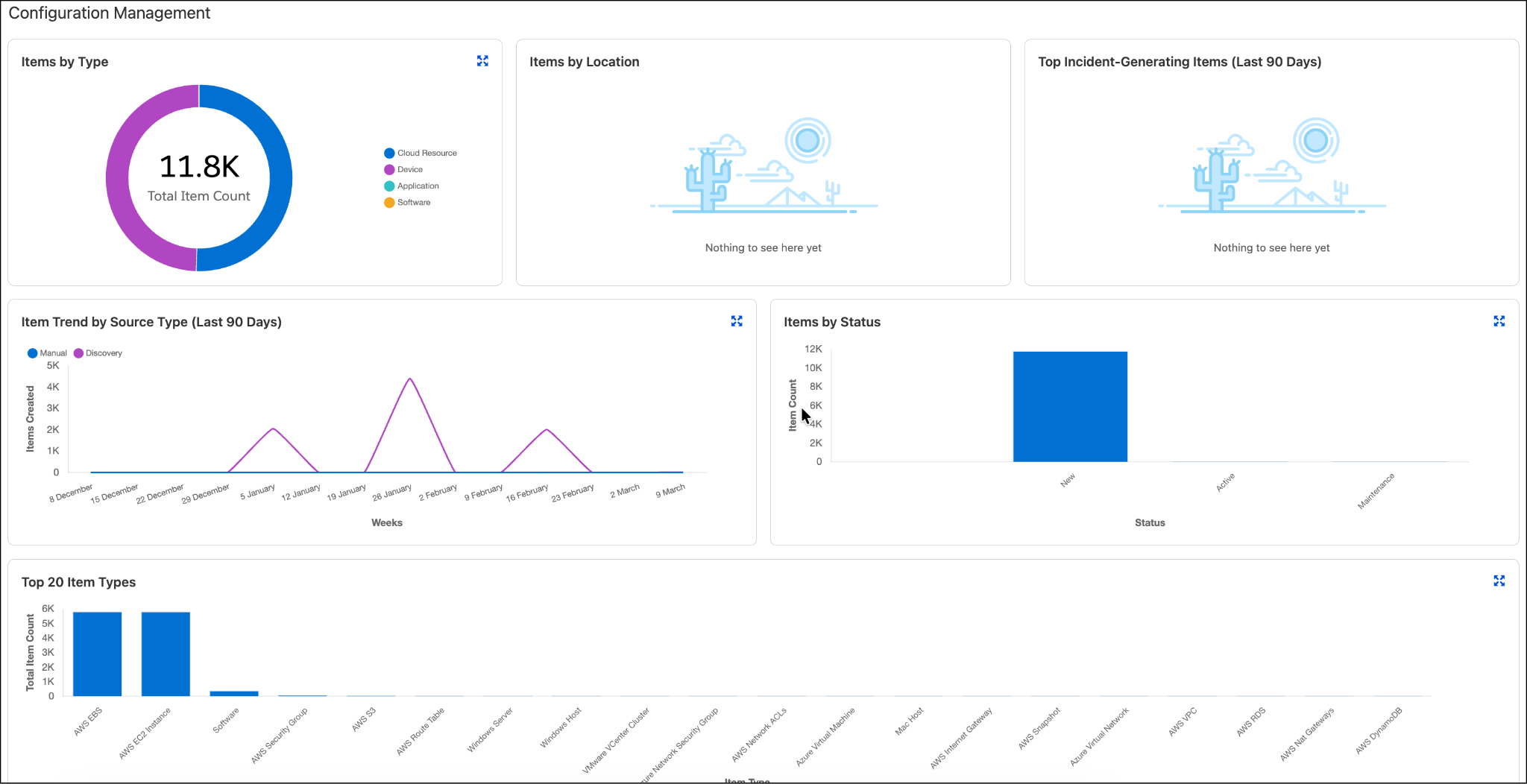Toggle the Manual series legend

click(47, 353)
